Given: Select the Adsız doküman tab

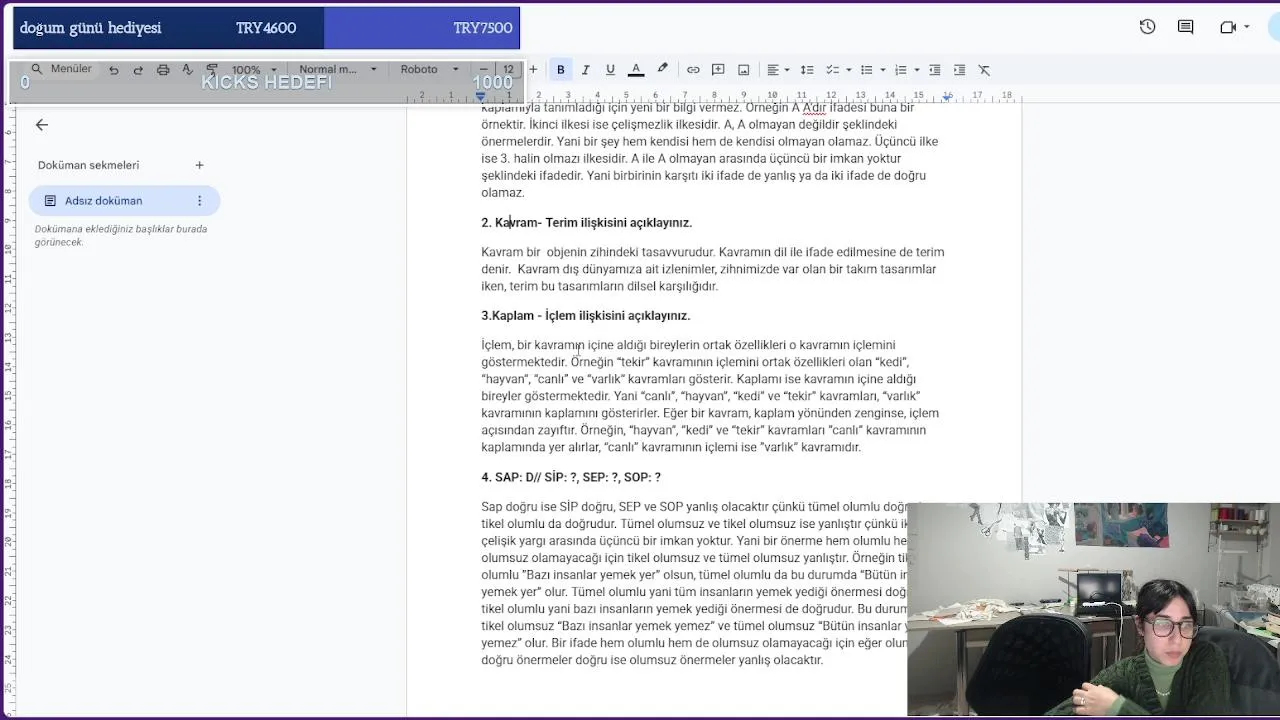Looking at the screenshot, I should tap(124, 201).
